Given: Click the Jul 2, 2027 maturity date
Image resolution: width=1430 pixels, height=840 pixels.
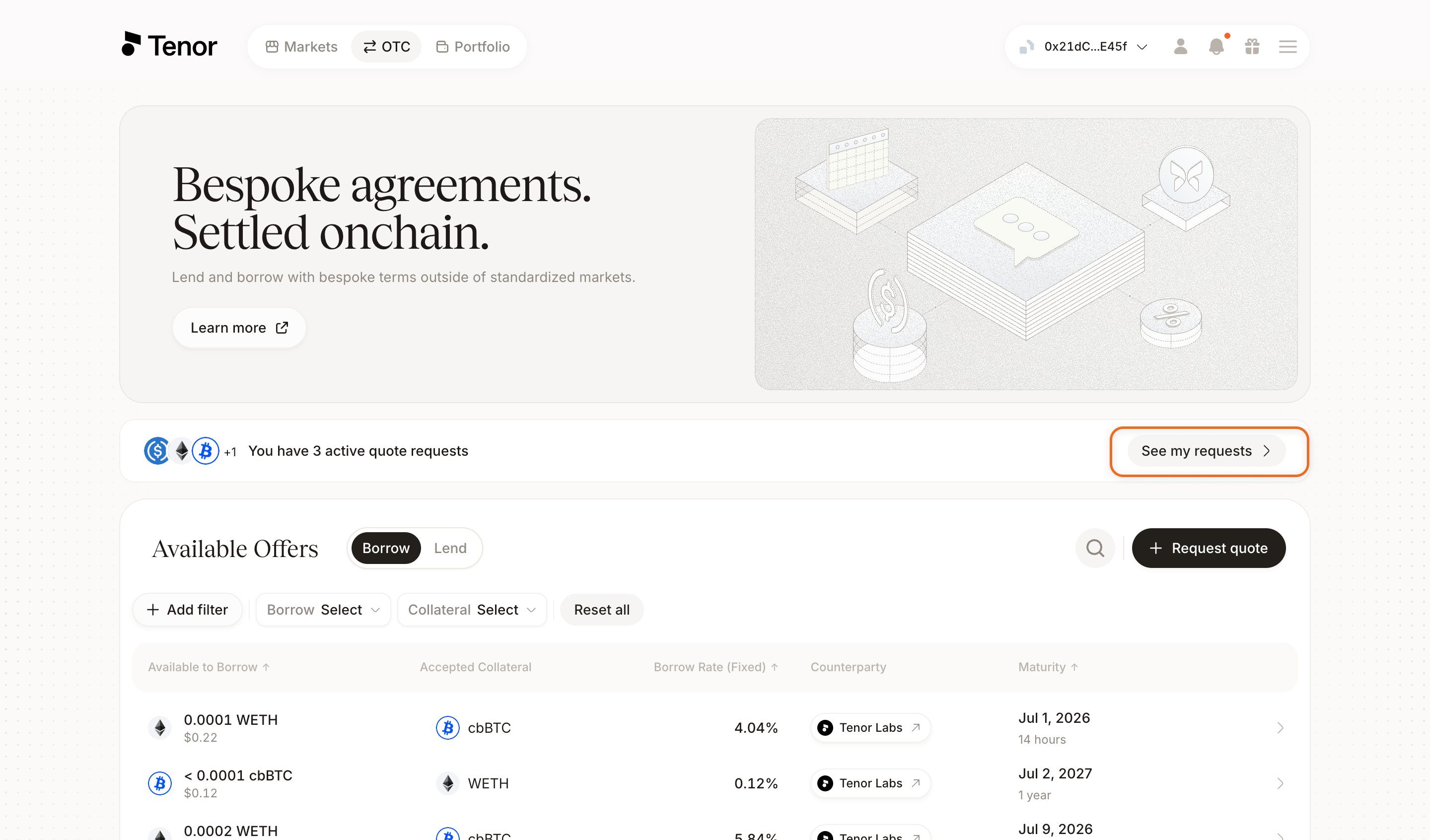Looking at the screenshot, I should tap(1055, 773).
